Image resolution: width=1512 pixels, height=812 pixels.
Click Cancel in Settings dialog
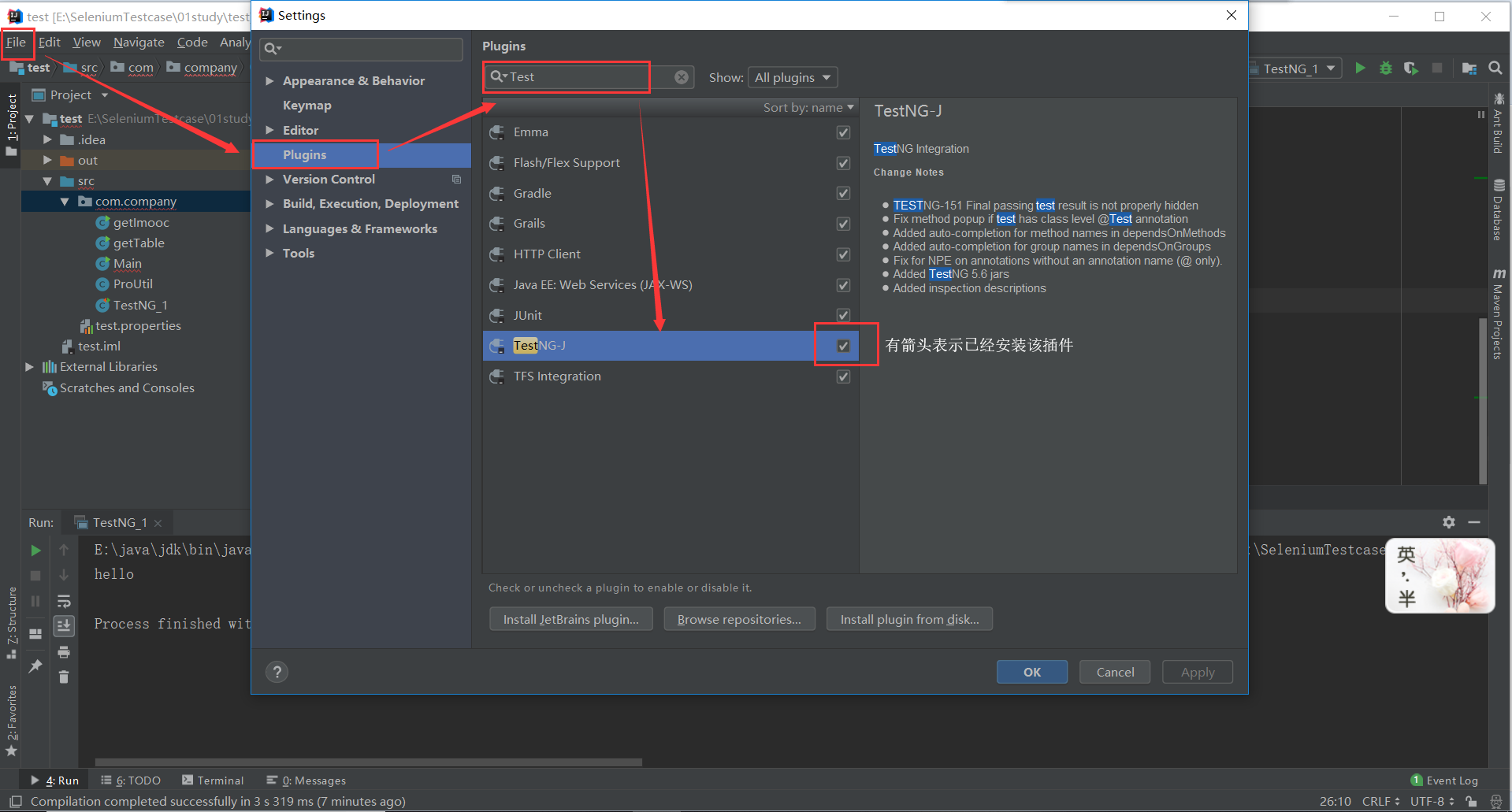(1115, 672)
